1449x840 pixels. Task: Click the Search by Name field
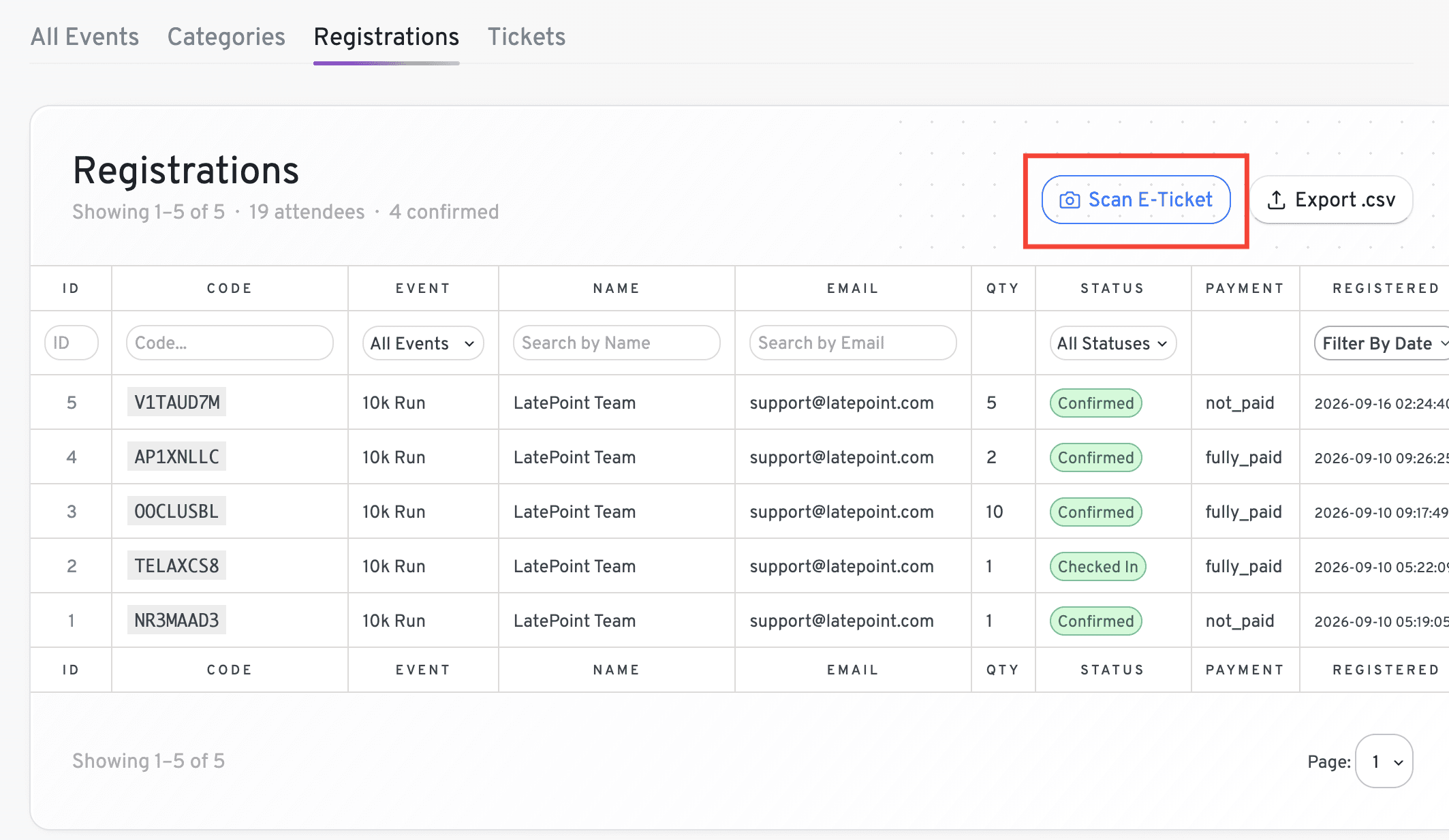point(617,343)
